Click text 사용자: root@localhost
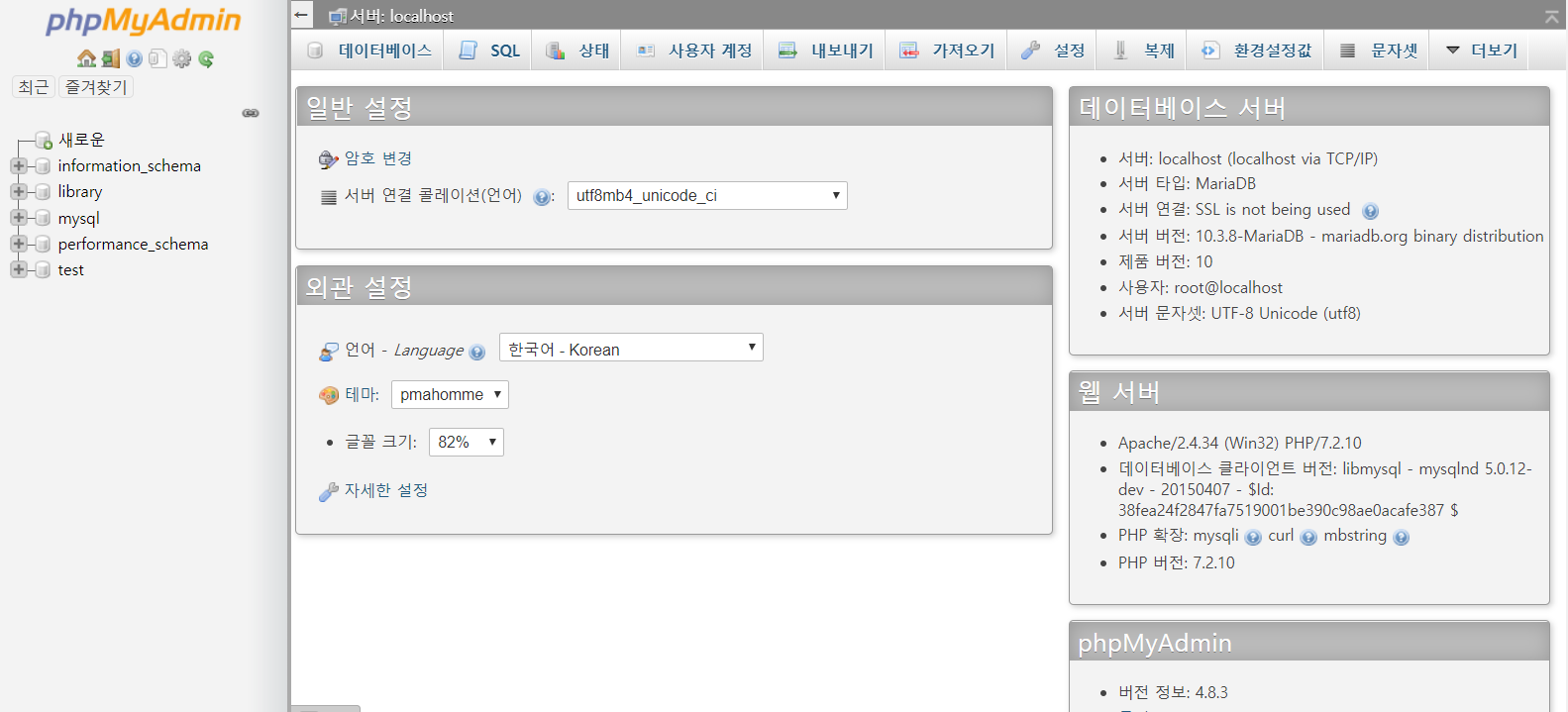The width and height of the screenshot is (1568, 712). [x=1201, y=287]
